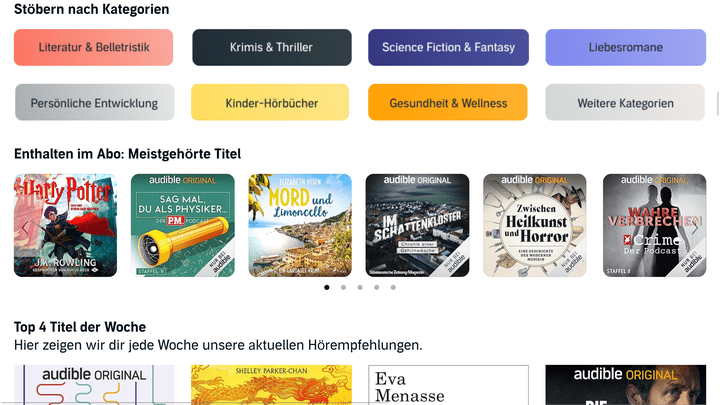The height and width of the screenshot is (405, 720).
Task: Open Sag mal, du als Physiker cover
Action: pyautogui.click(x=183, y=225)
